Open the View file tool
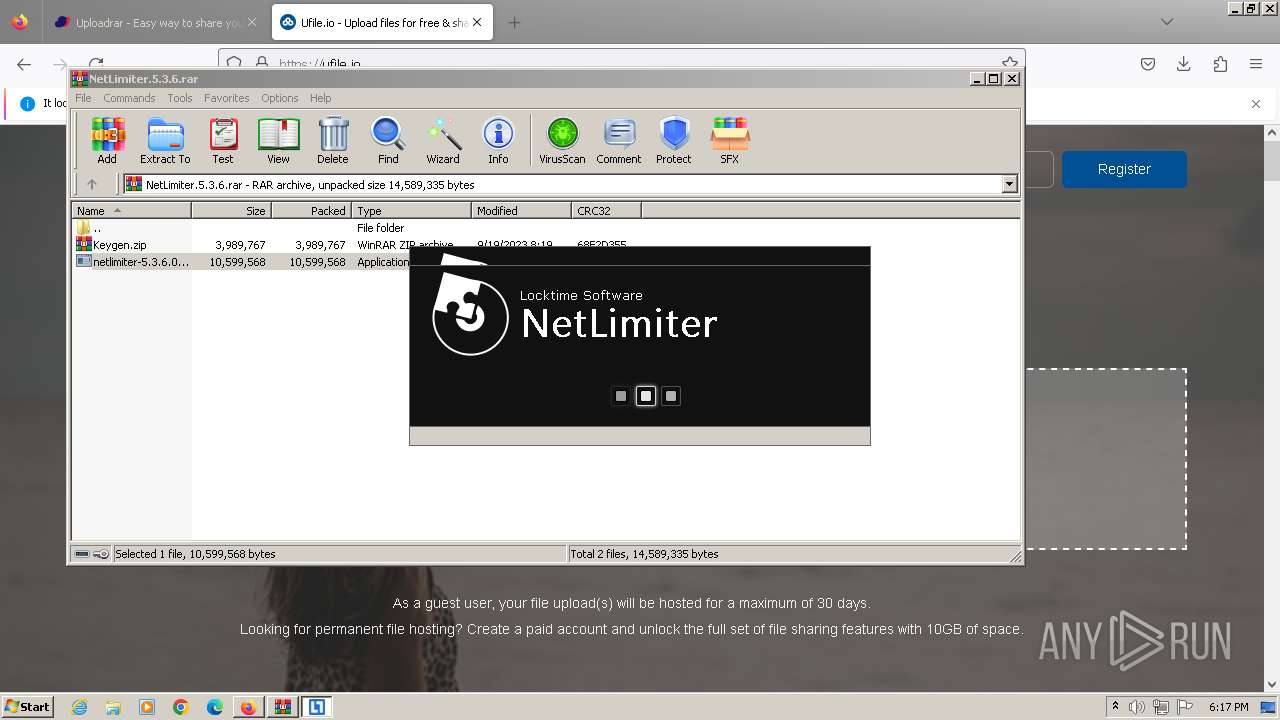1280x720 pixels. (278, 141)
